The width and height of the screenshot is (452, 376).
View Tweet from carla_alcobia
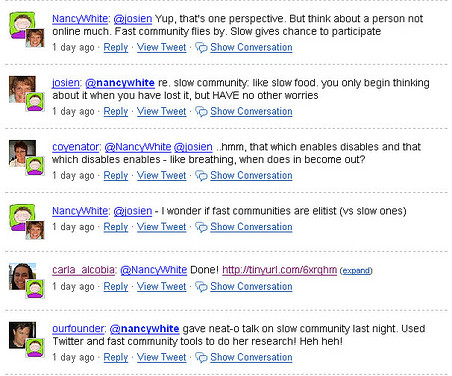(161, 286)
